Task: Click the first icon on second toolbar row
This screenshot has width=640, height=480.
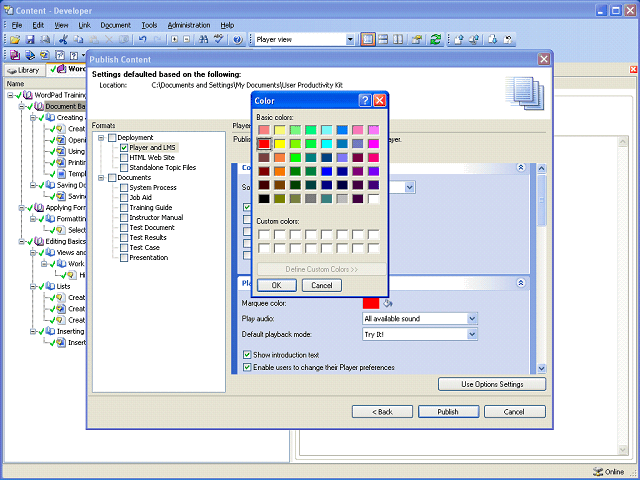Action: point(15,55)
